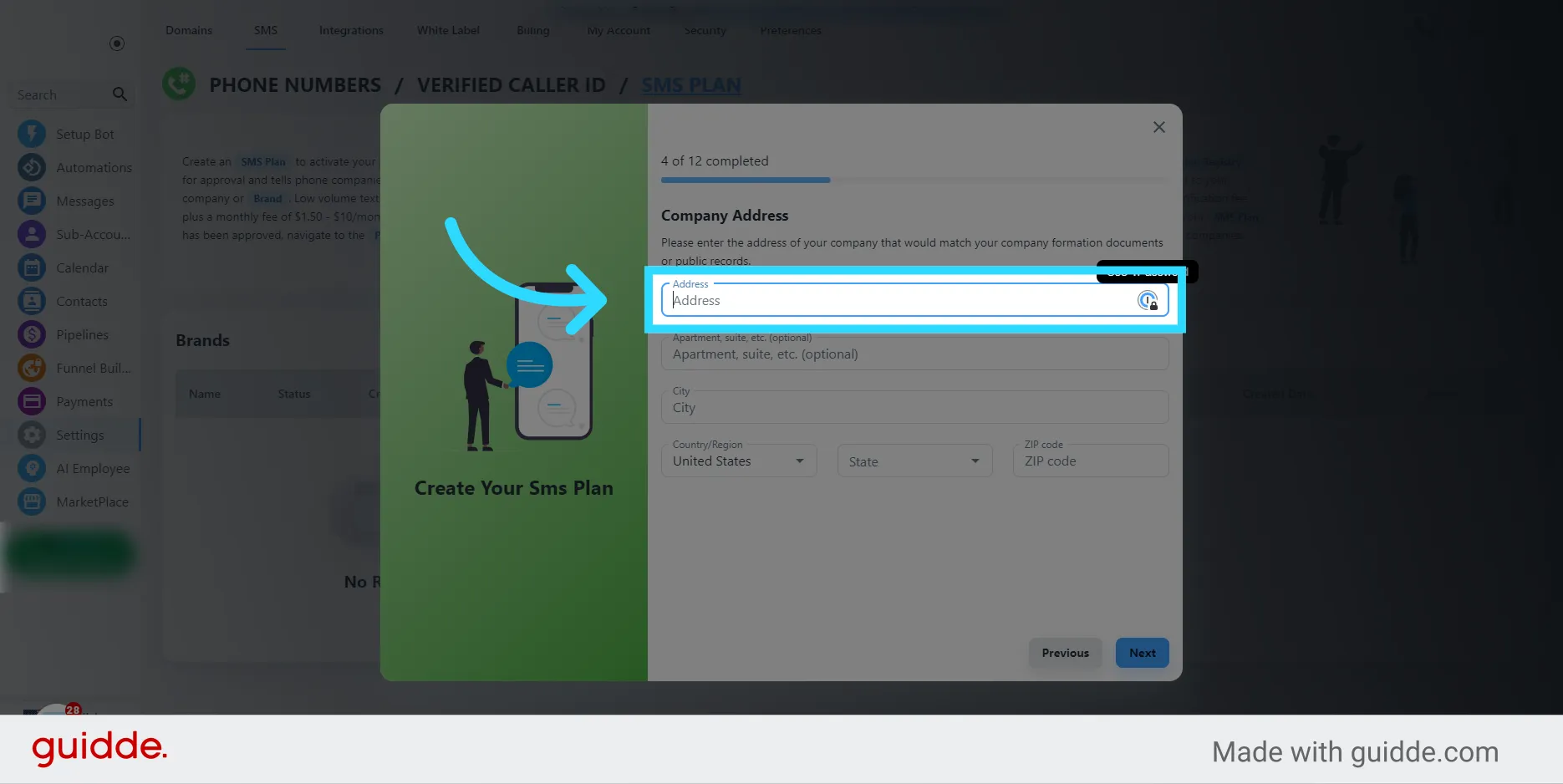Focus the ZIP code input field
The width and height of the screenshot is (1563, 784).
pos(1091,461)
